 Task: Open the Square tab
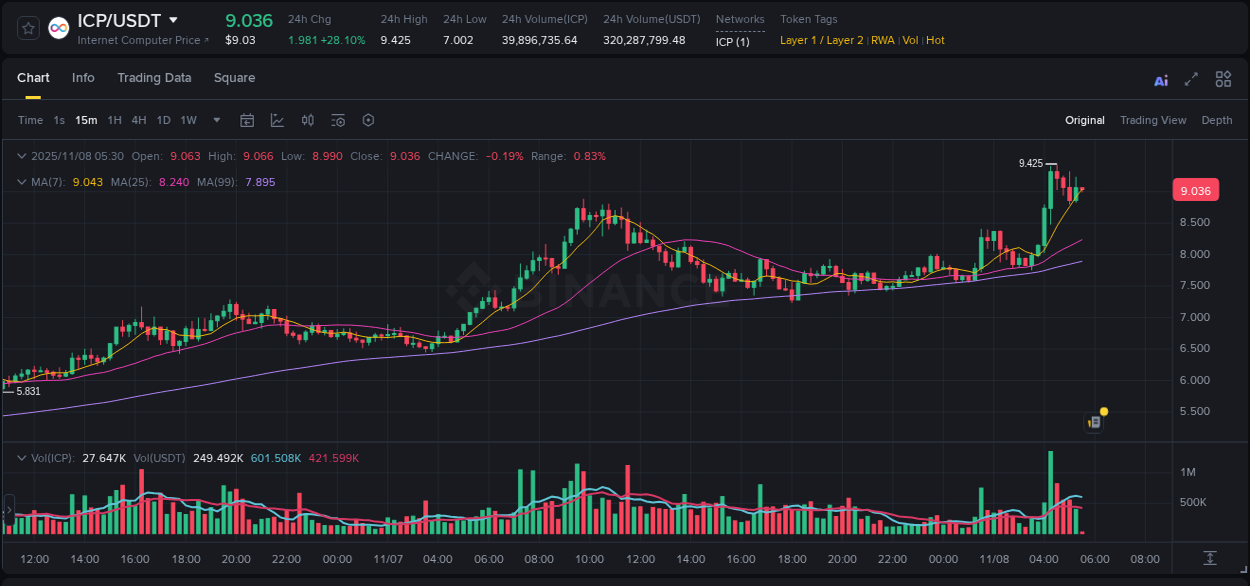click(234, 77)
